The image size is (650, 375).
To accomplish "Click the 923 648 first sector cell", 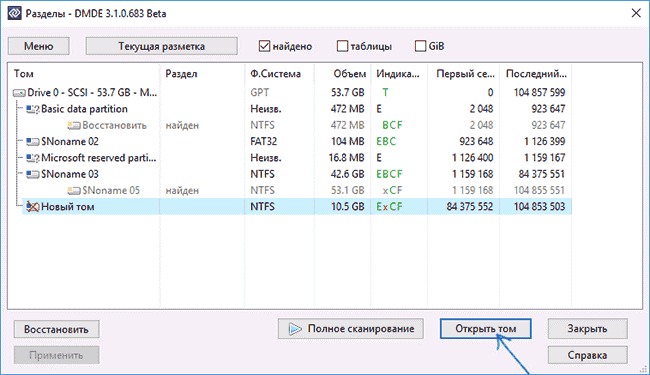I will tap(476, 141).
